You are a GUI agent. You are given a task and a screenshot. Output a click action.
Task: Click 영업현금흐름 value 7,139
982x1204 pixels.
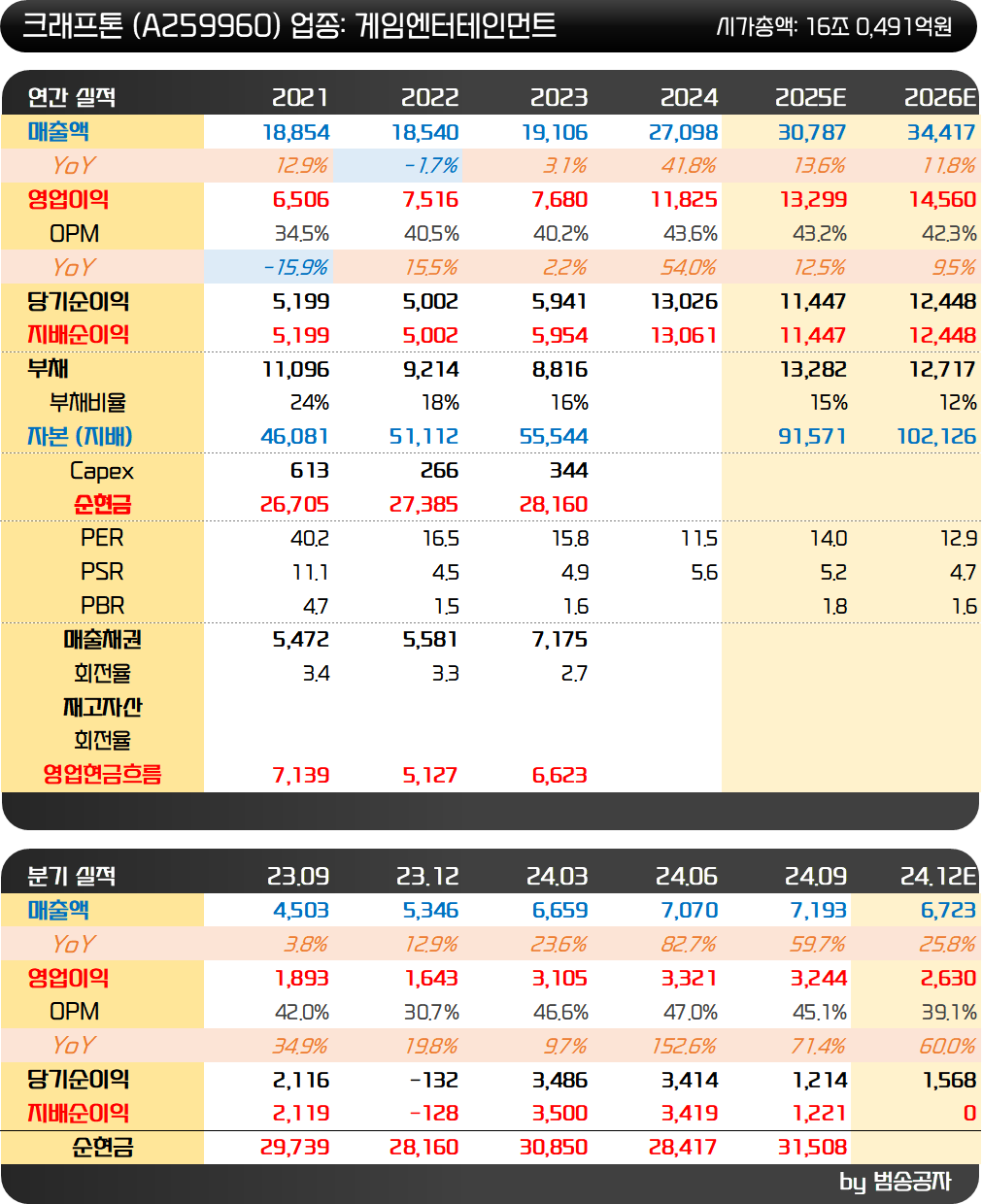pyautogui.click(x=301, y=776)
